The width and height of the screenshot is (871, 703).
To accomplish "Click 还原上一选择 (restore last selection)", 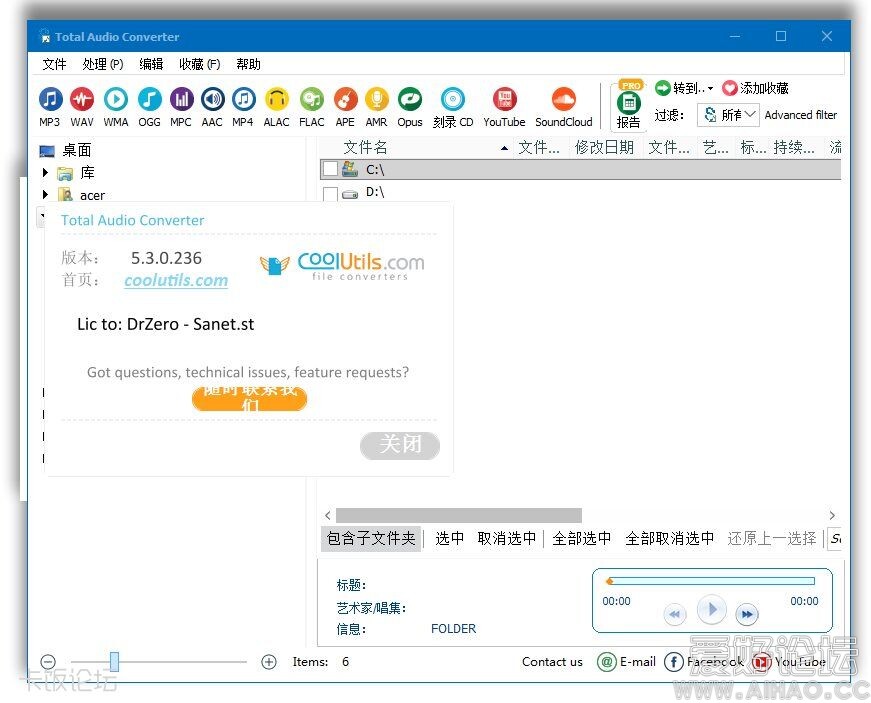I will pyautogui.click(x=772, y=538).
